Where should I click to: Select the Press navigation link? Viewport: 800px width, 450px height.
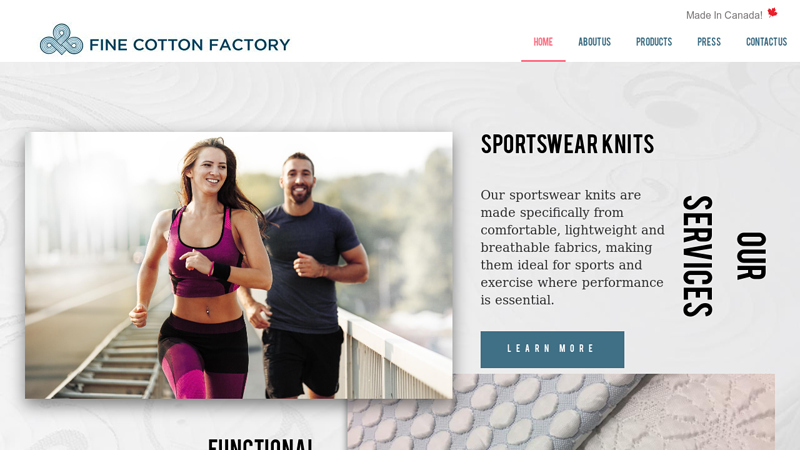point(709,42)
